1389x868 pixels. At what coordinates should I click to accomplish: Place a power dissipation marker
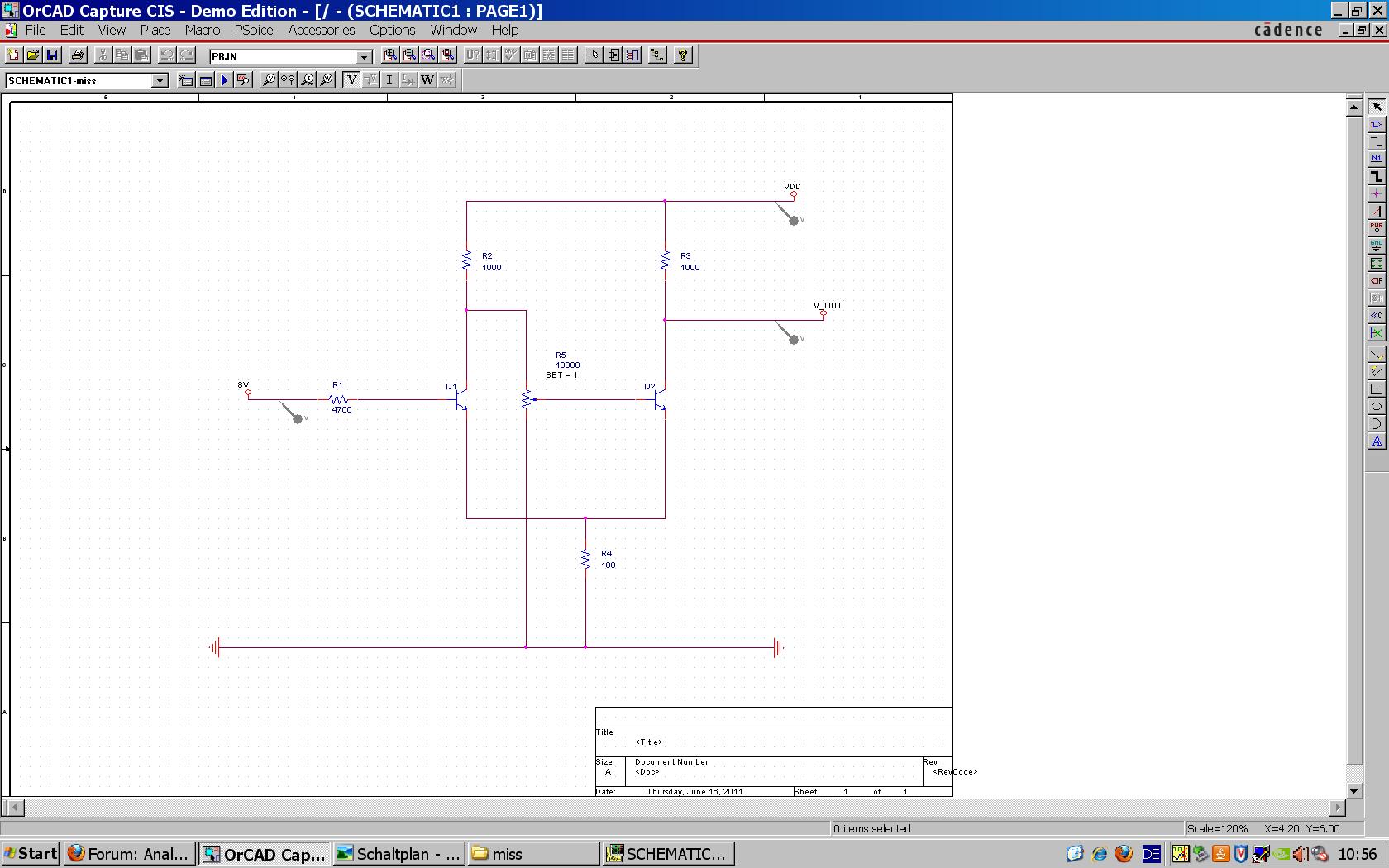326,80
